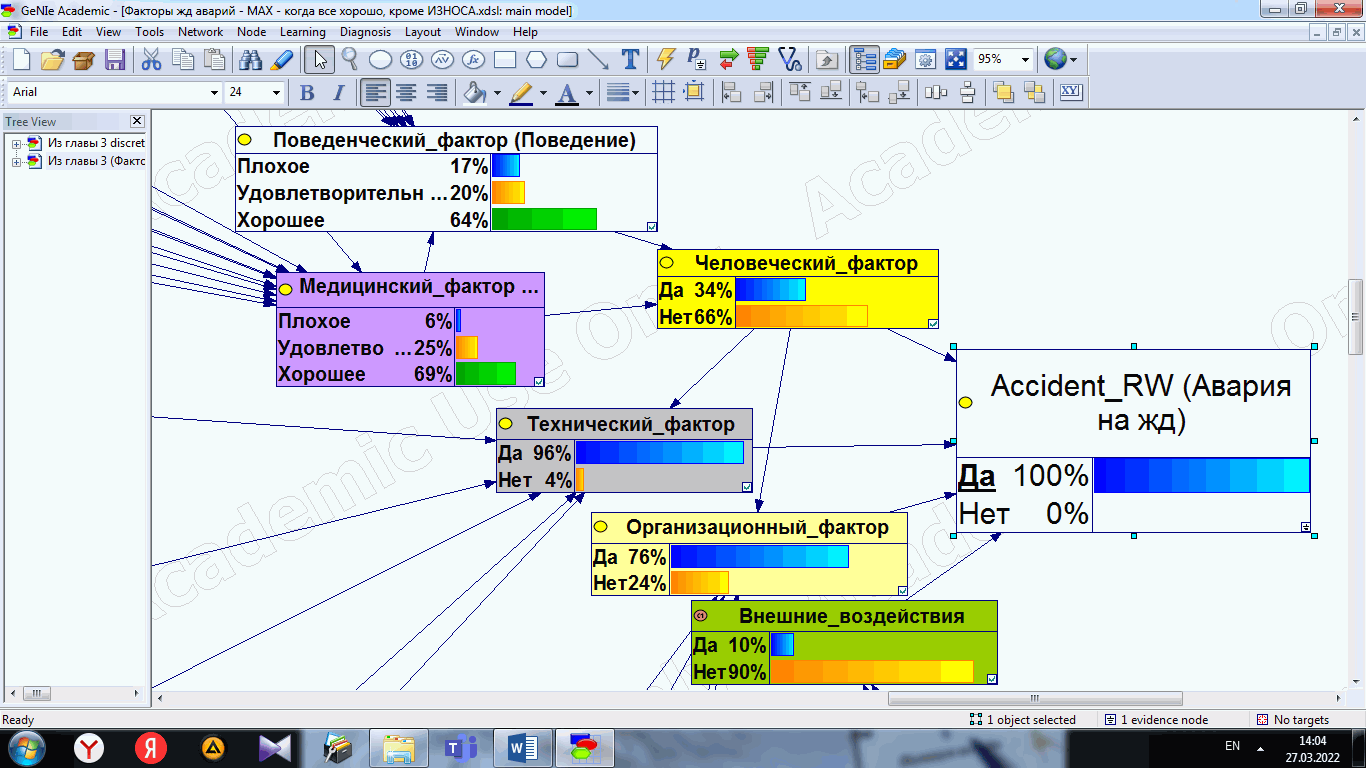Click the Технический_фактор node title
Image resolution: width=1366 pixels, height=768 pixels.
[x=630, y=424]
